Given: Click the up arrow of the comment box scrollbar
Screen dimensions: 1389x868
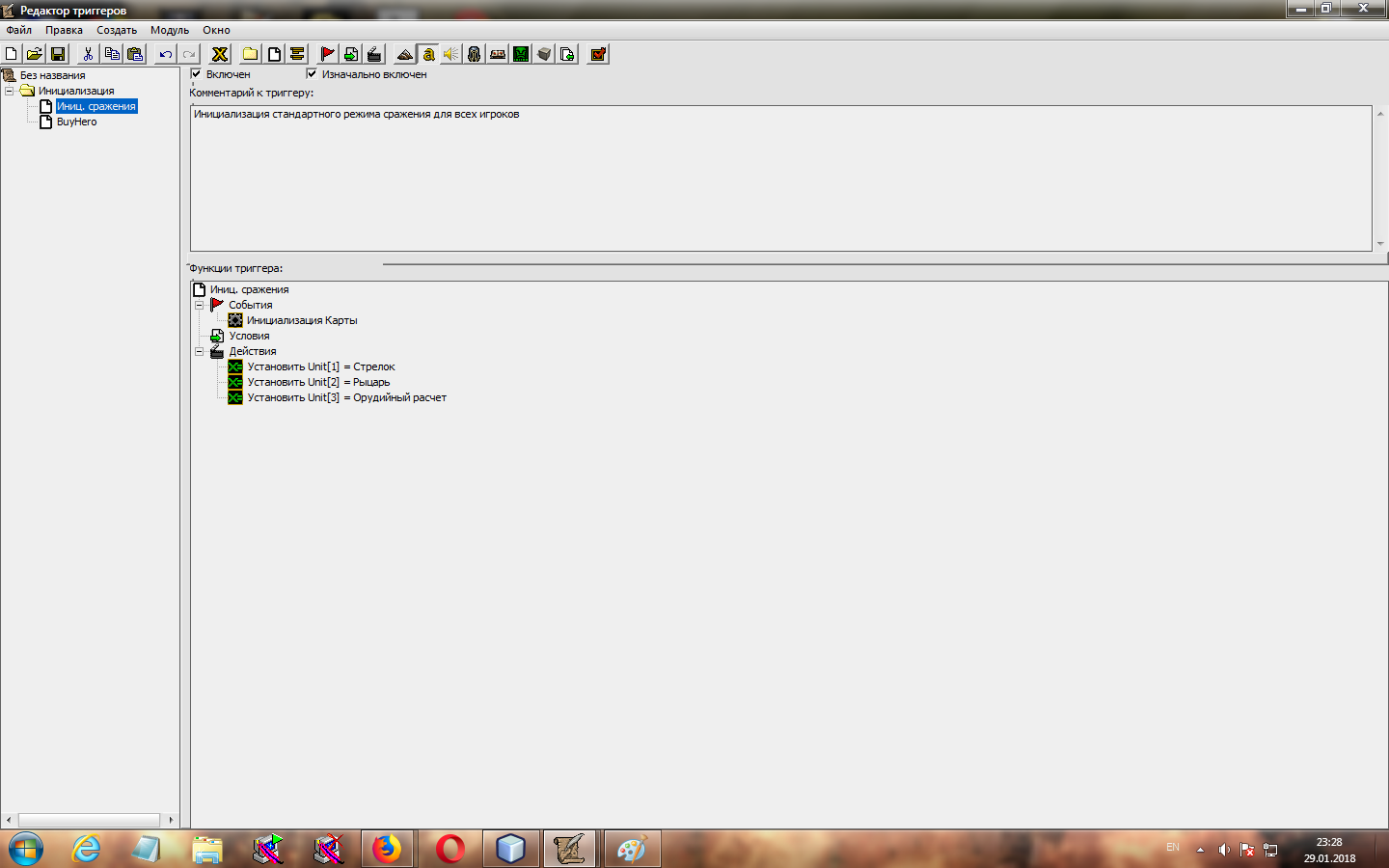Looking at the screenshot, I should click(1380, 114).
